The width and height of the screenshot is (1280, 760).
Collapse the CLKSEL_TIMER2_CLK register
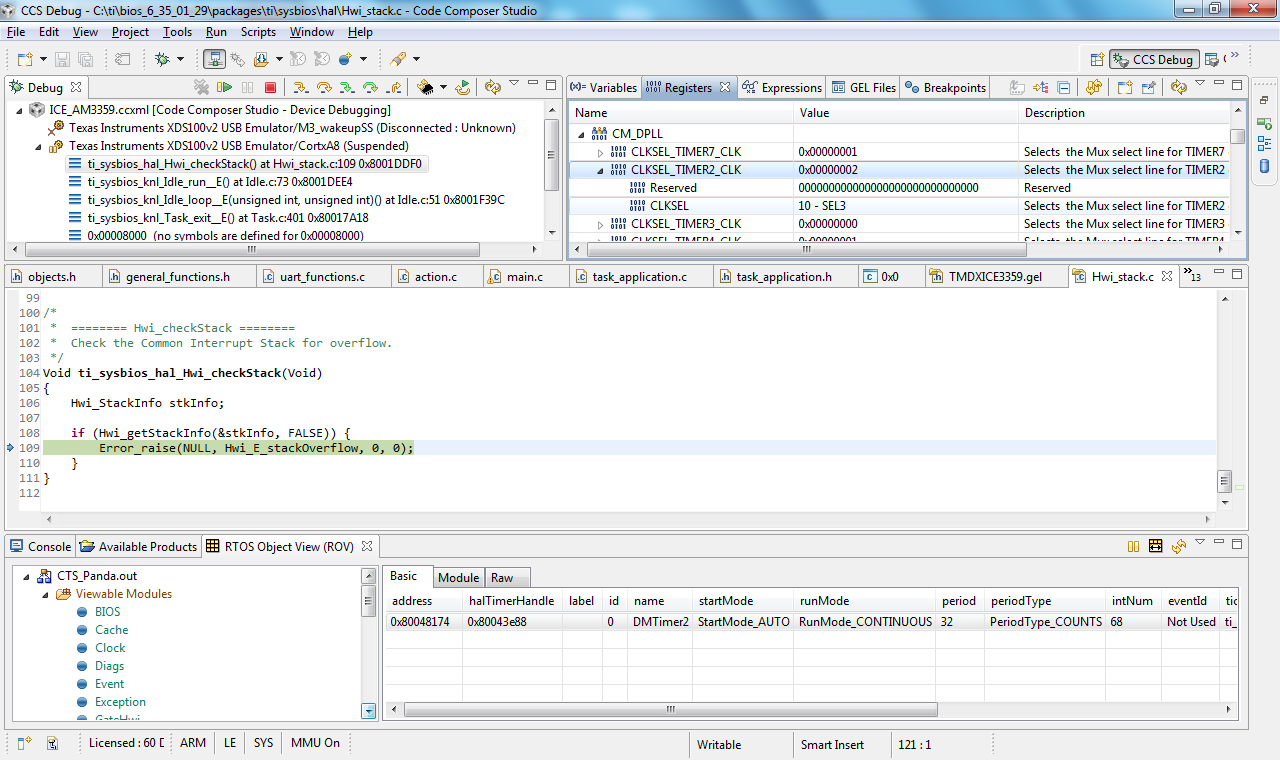(x=601, y=170)
